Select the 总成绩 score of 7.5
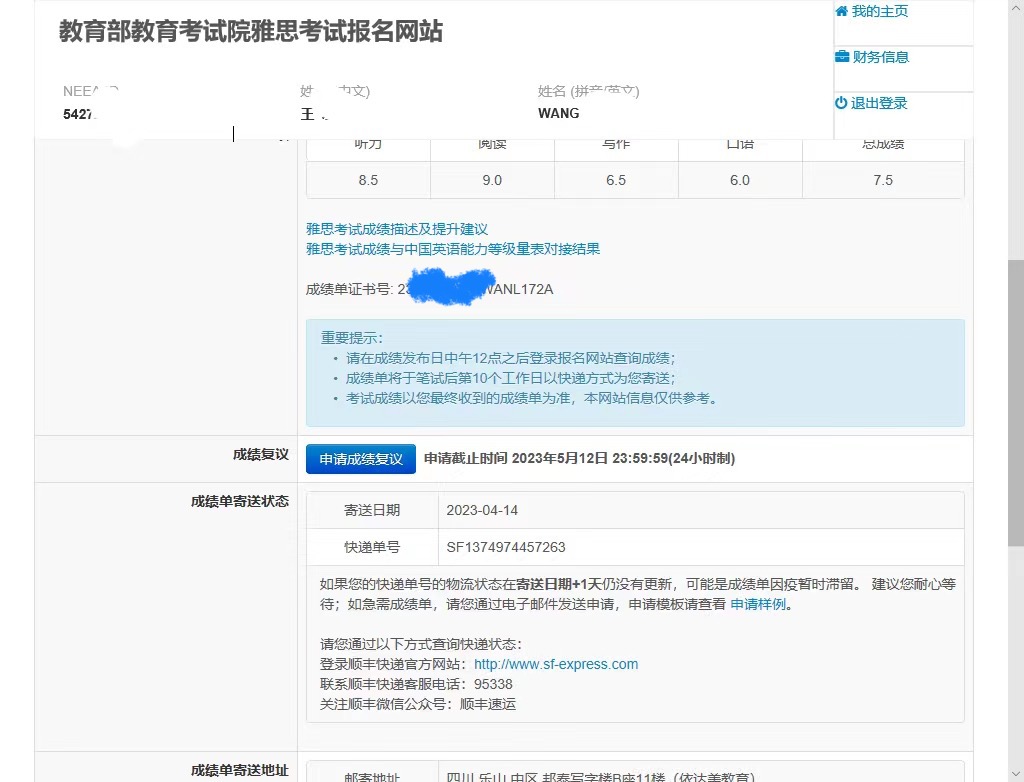This screenshot has width=1024, height=782. click(x=882, y=180)
